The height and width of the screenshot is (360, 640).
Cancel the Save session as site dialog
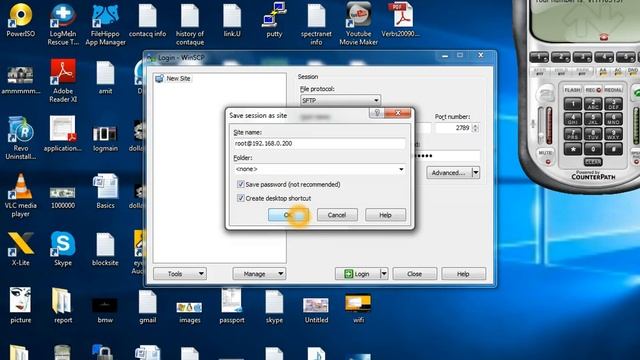pos(337,215)
